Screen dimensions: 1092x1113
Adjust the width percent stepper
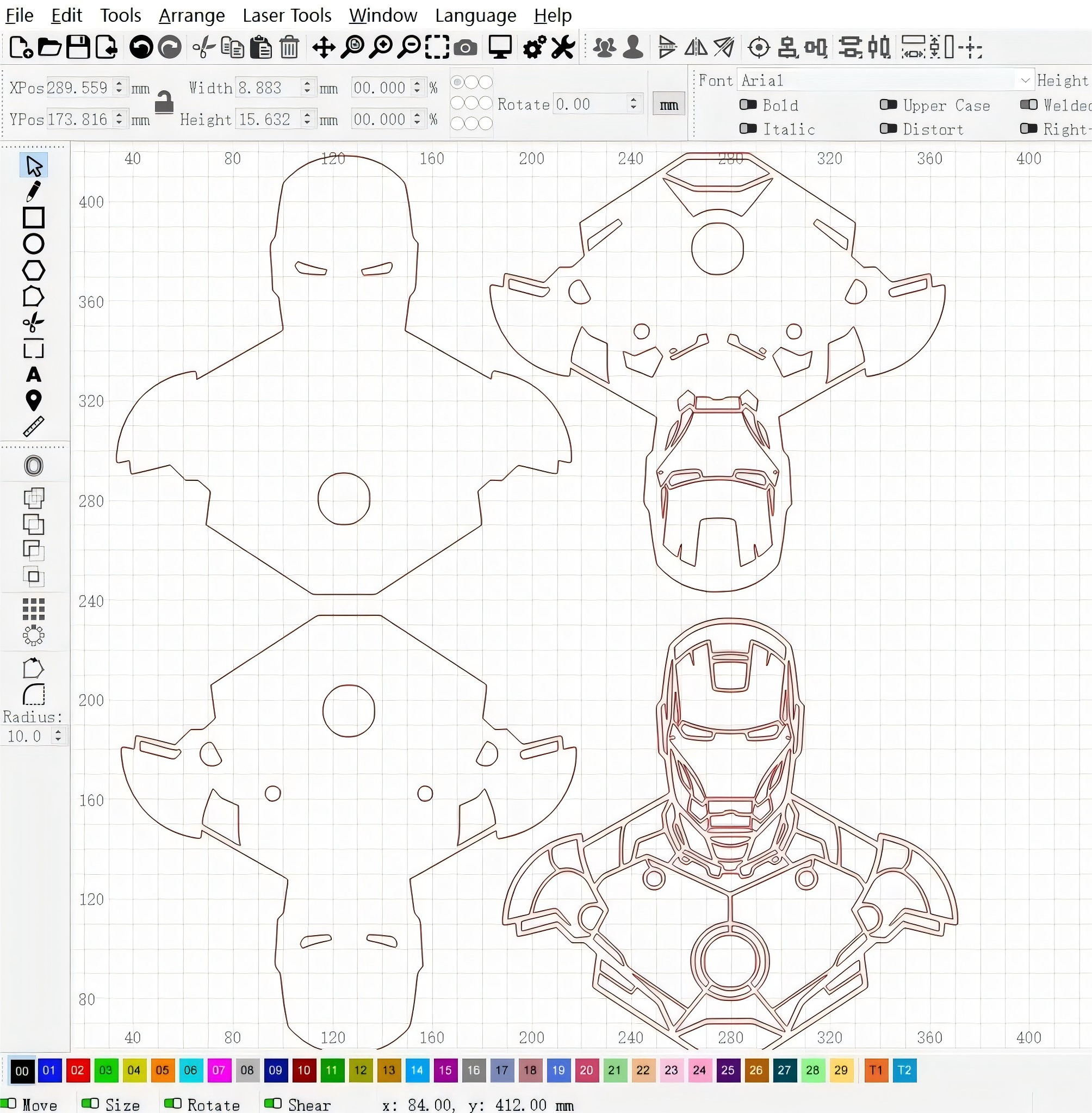coord(418,87)
